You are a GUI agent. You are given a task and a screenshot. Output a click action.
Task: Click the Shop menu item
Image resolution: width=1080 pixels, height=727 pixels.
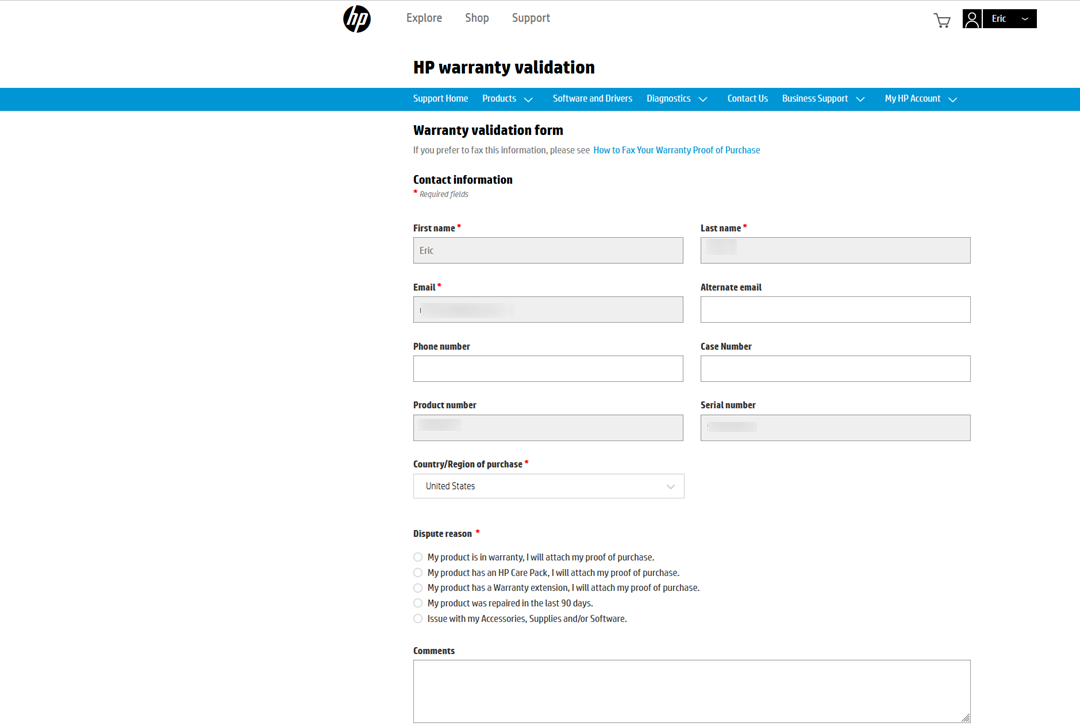tap(476, 18)
